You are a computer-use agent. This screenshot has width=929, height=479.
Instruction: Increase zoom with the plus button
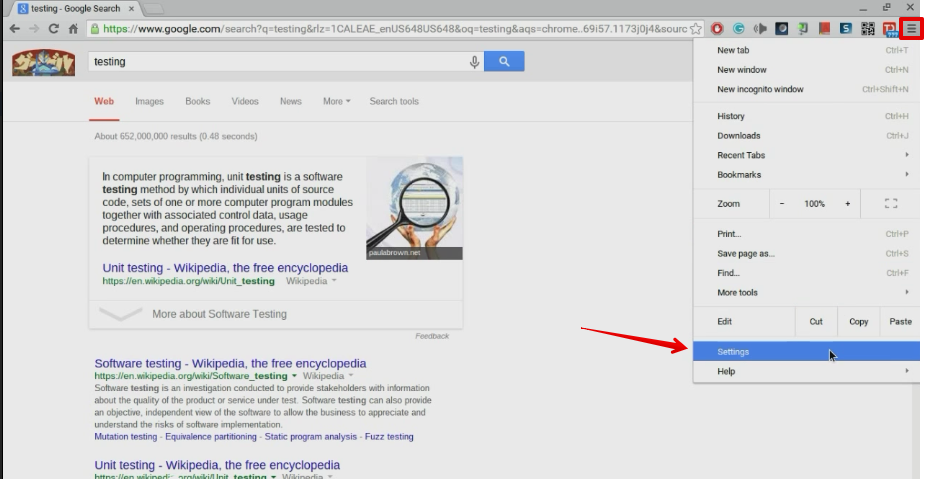[x=847, y=203]
